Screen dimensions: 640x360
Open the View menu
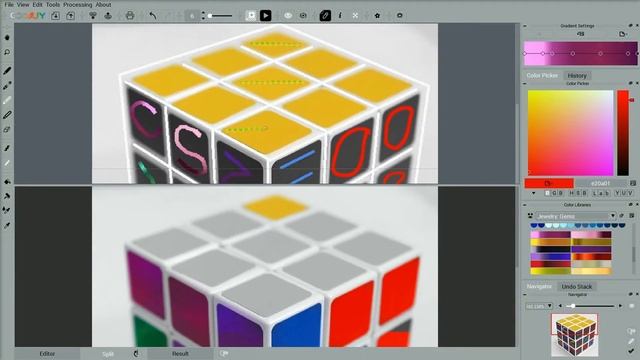pos(23,4)
